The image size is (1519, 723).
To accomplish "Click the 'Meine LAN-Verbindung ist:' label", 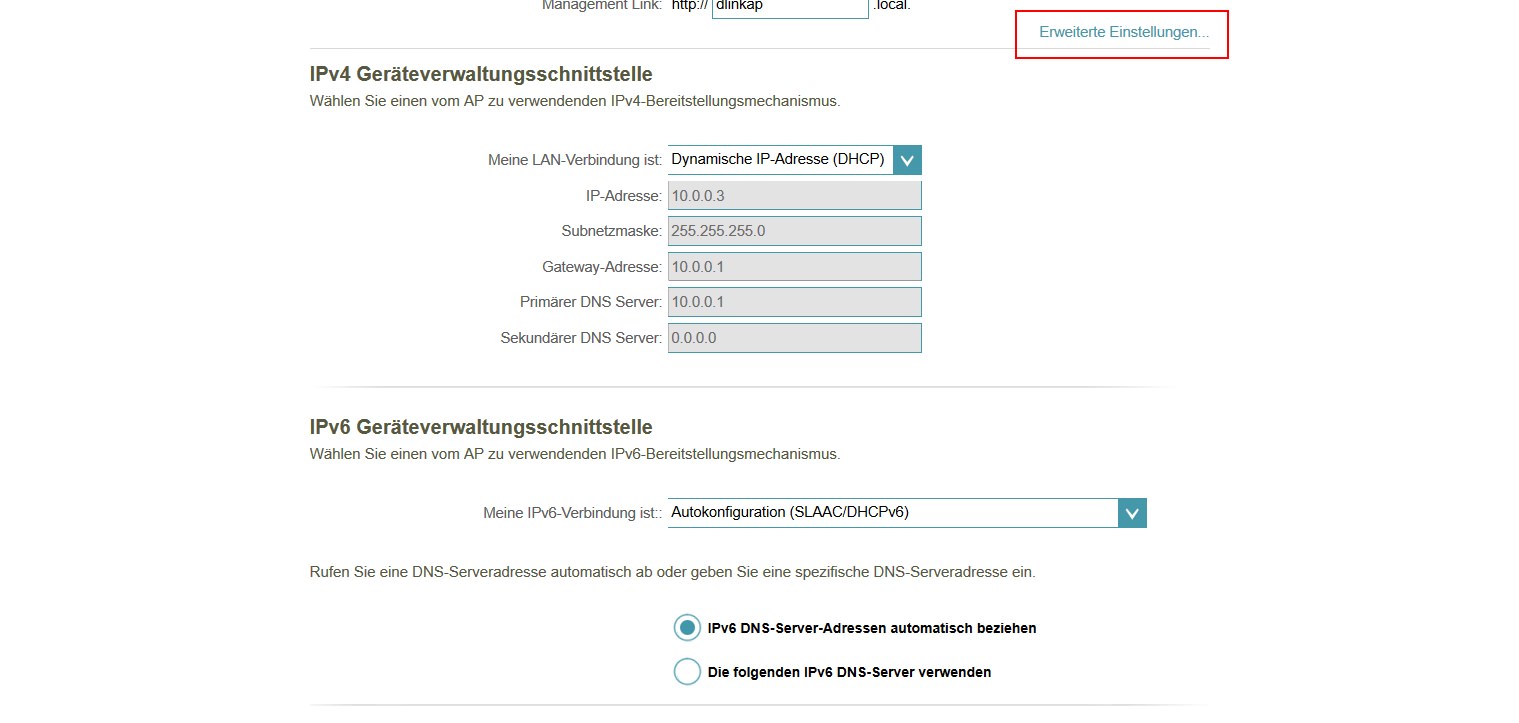I will (574, 160).
